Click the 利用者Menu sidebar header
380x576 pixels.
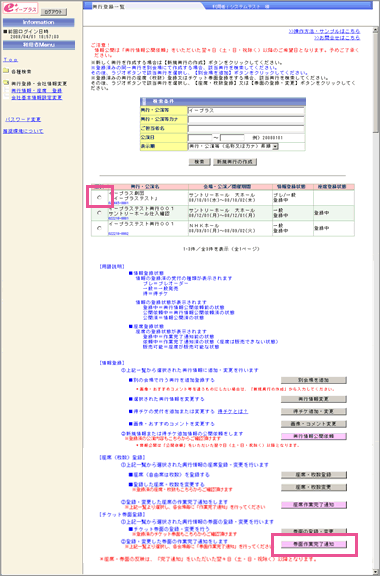pyautogui.click(x=39, y=45)
